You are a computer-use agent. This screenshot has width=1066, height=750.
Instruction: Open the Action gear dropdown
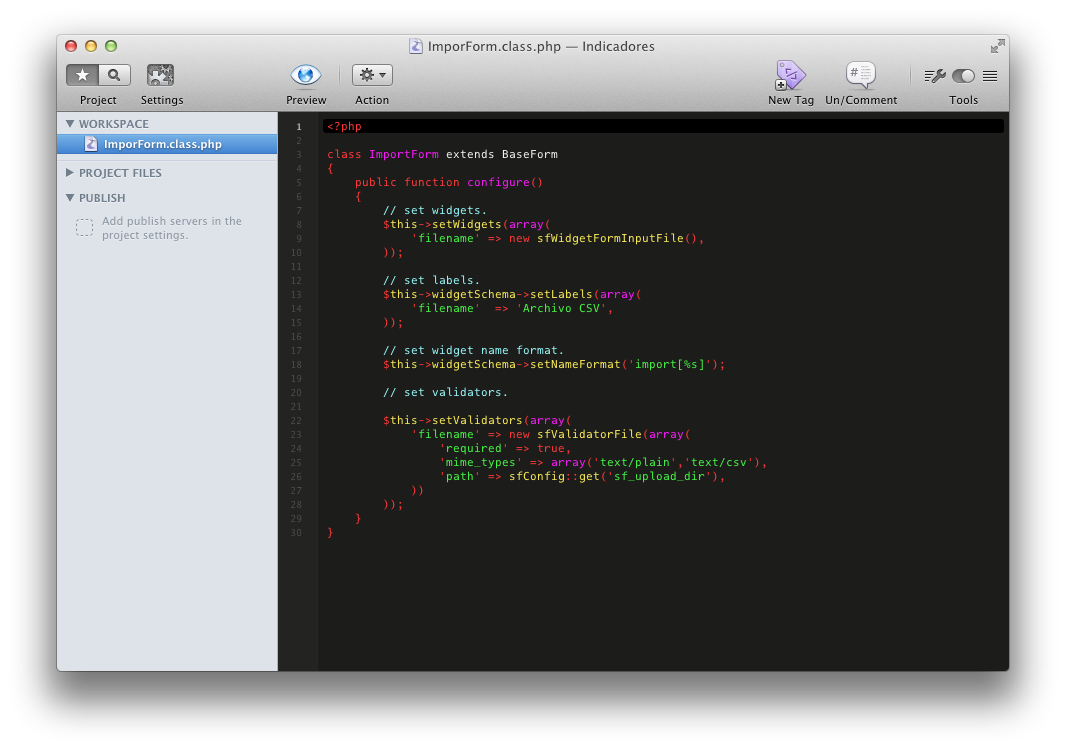pos(372,75)
